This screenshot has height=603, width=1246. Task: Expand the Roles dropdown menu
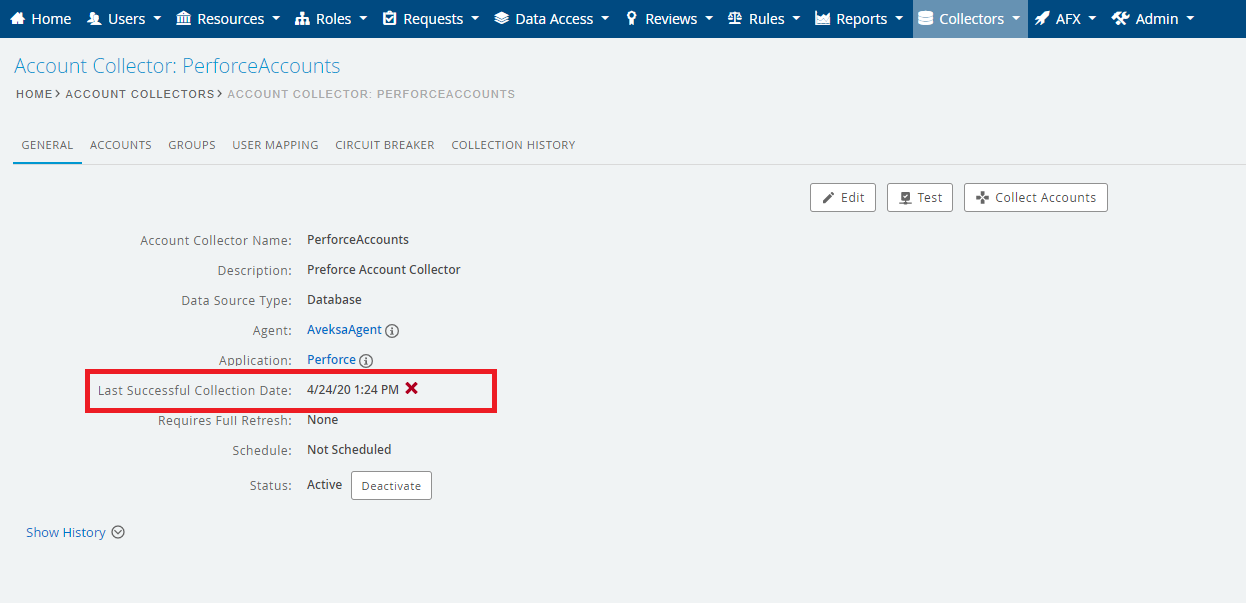[x=331, y=19]
